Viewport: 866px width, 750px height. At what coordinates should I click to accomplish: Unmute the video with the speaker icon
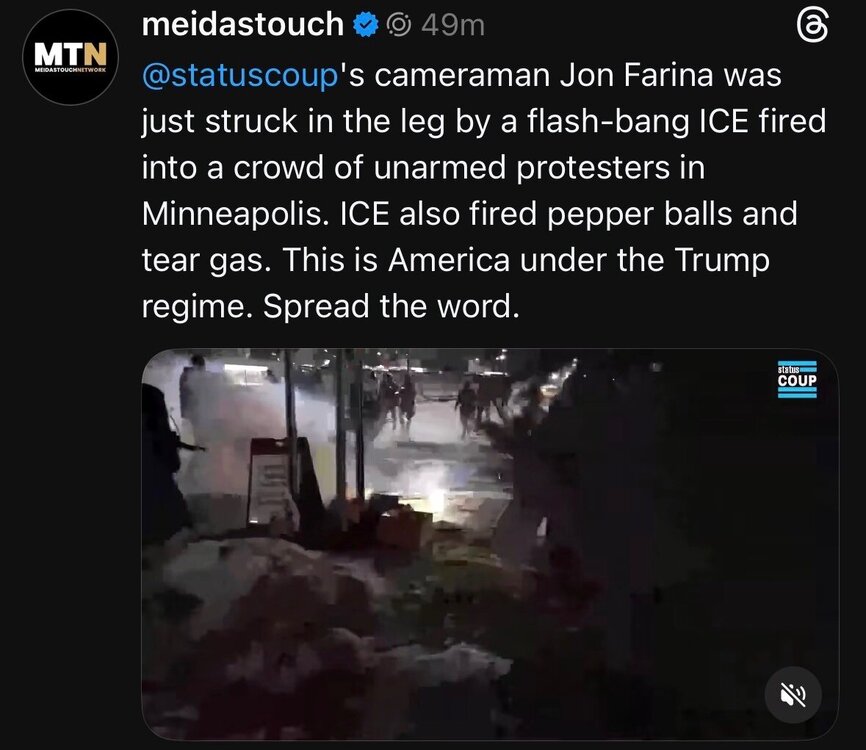(793, 695)
